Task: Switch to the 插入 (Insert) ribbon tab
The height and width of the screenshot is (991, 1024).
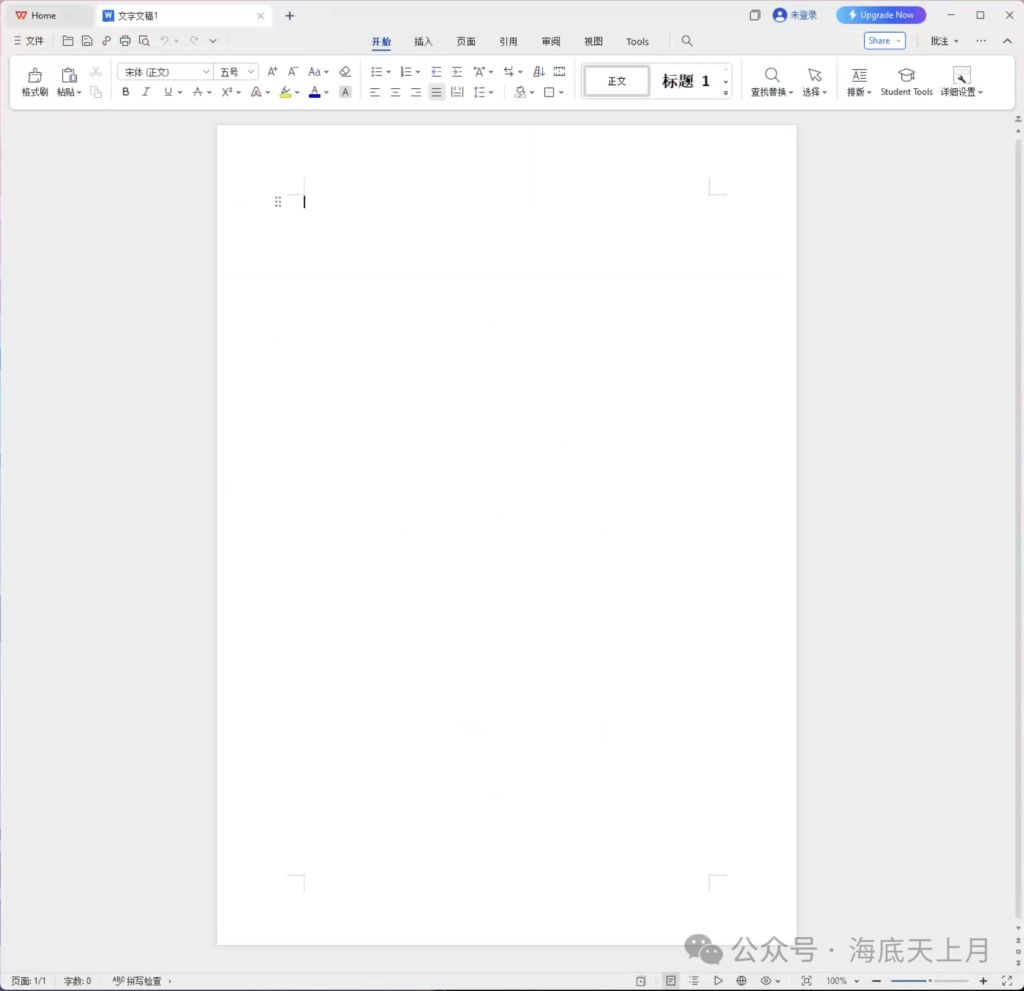Action: point(423,42)
